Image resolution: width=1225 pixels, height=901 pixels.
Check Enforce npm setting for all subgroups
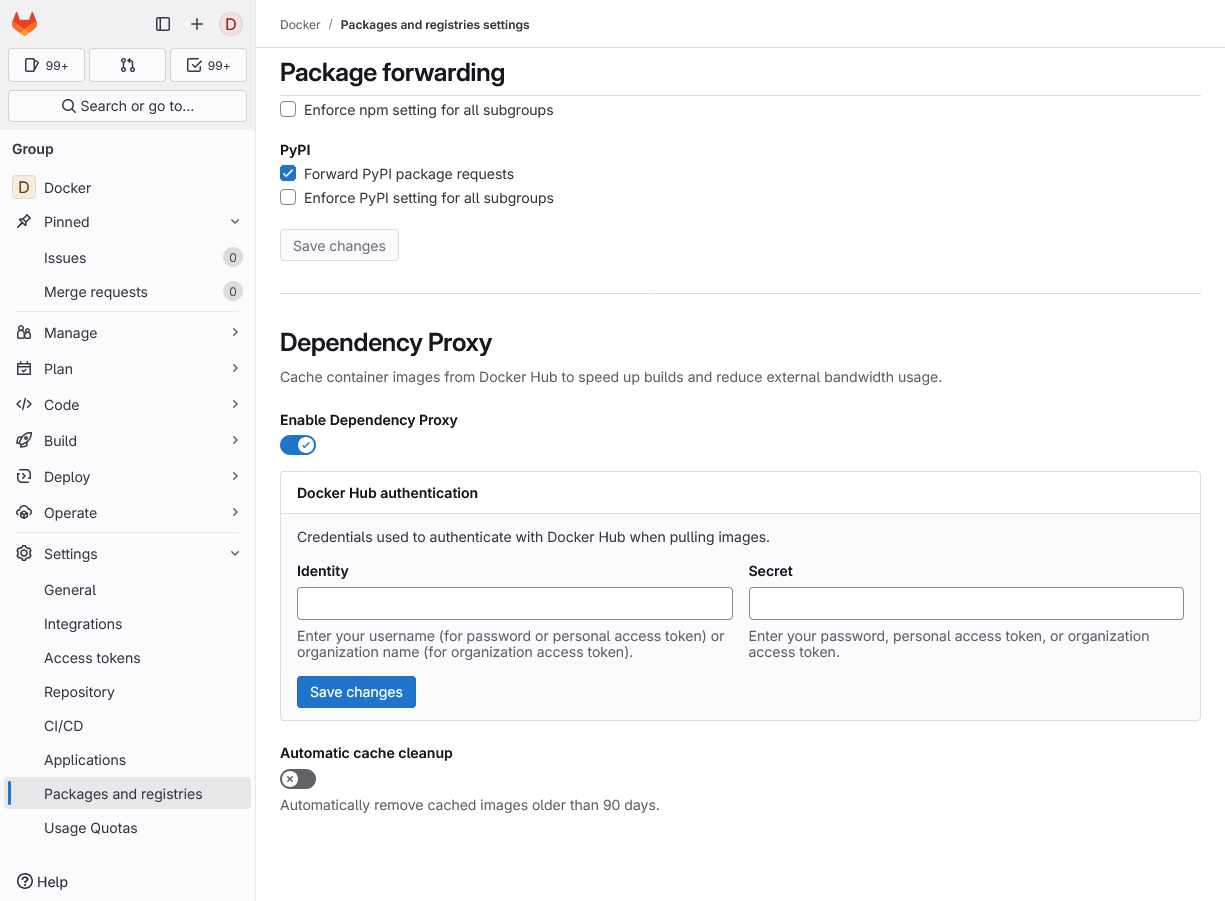(288, 110)
